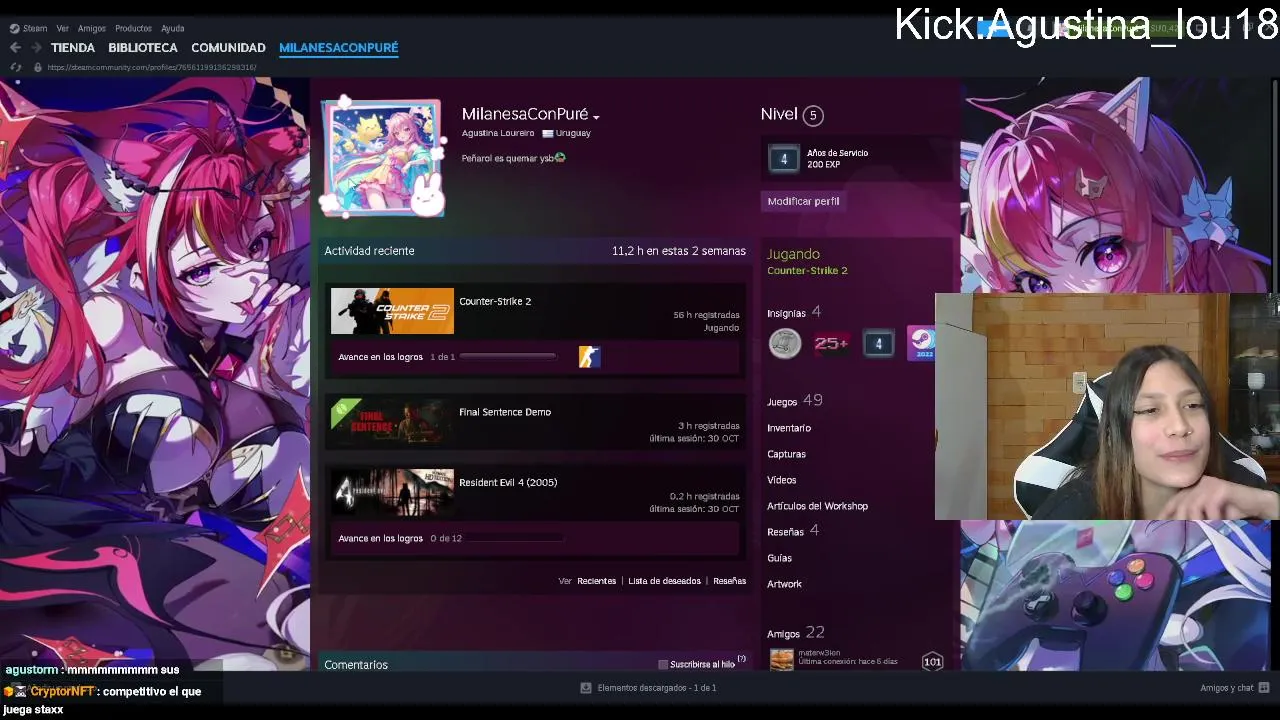The height and width of the screenshot is (720, 1280).
Task: Click the Elementos descargados status text
Action: tap(657, 688)
